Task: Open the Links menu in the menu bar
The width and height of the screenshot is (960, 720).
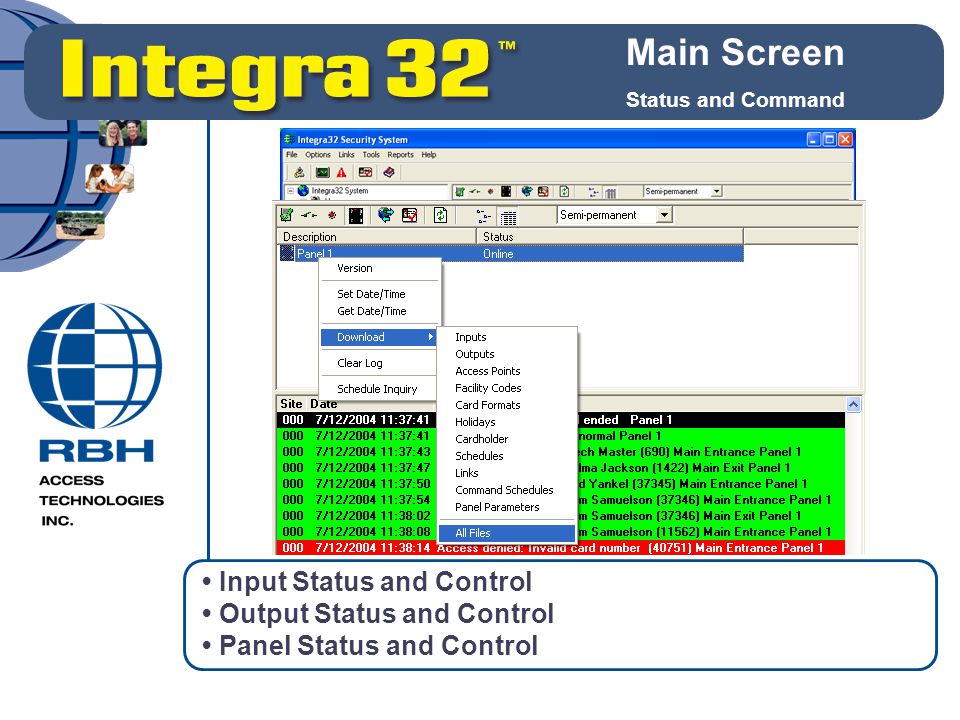Action: pyautogui.click(x=347, y=155)
